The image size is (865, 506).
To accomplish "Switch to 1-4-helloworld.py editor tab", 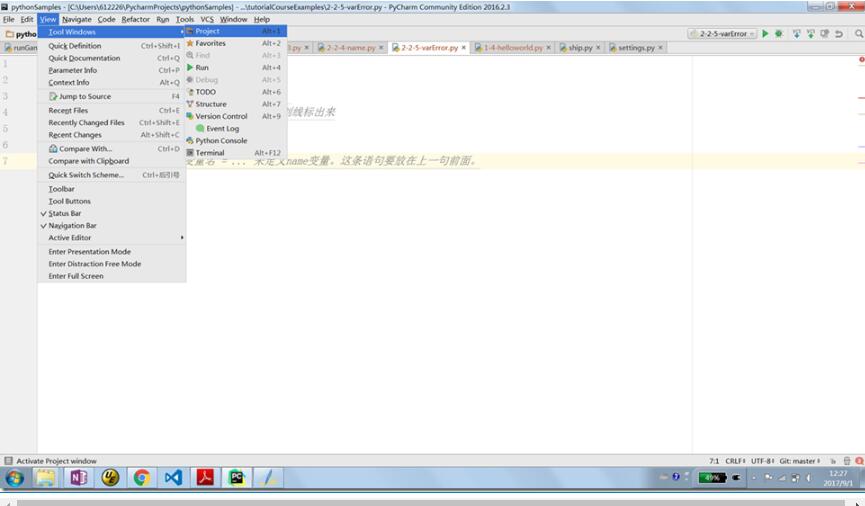I will click(513, 47).
